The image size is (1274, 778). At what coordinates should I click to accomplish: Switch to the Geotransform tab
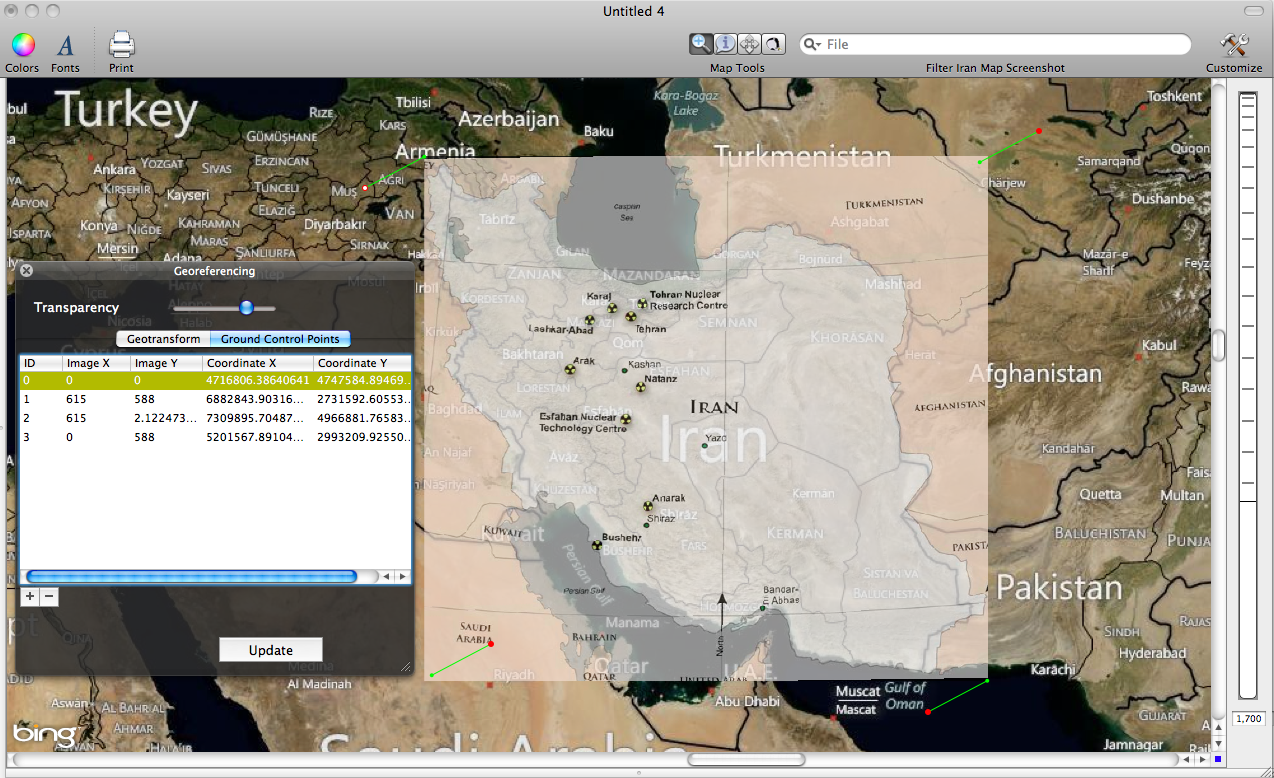pos(163,339)
